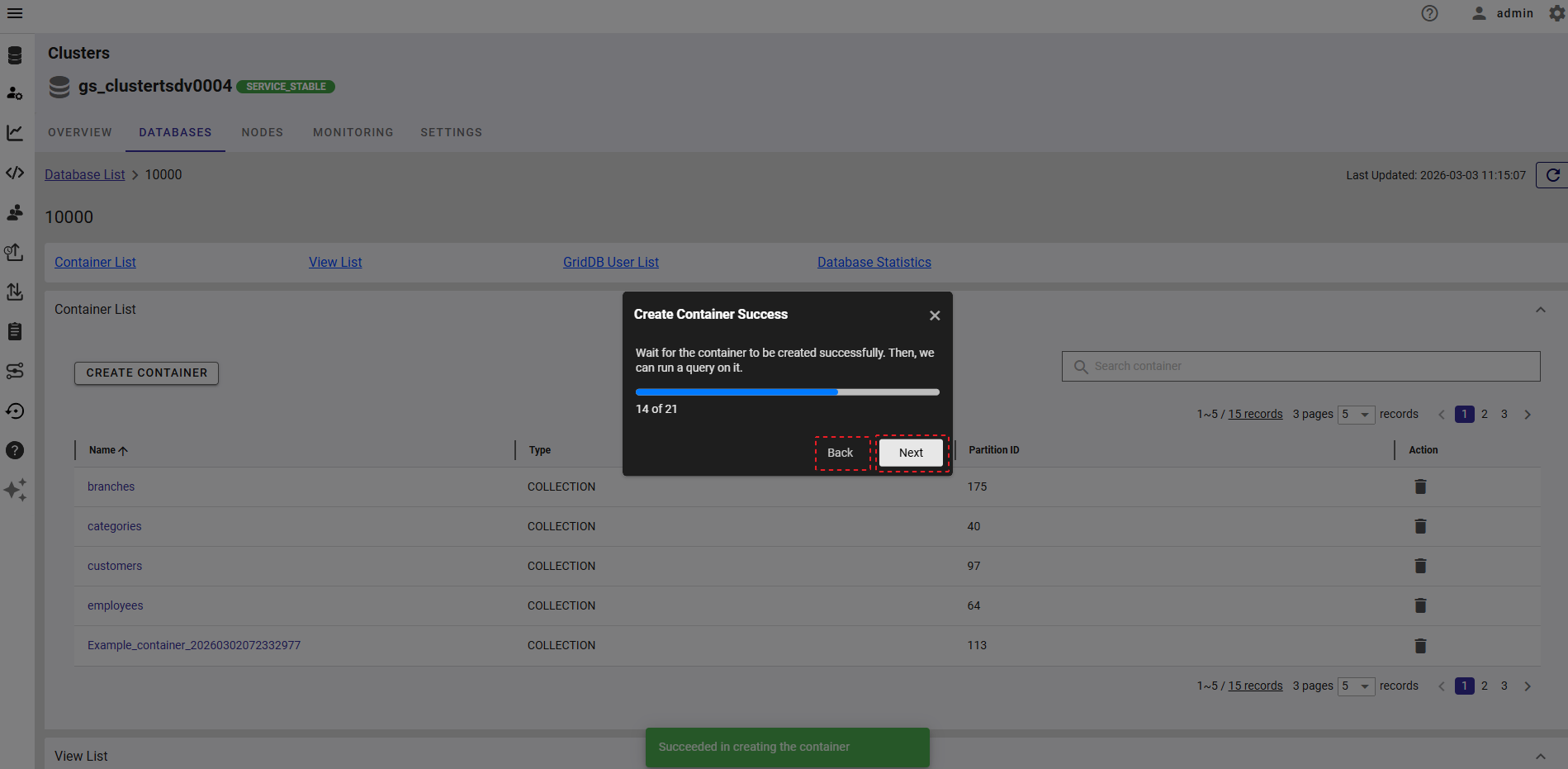Click the sparkle AI icon in sidebar
The width and height of the screenshot is (1568, 769).
coord(15,490)
